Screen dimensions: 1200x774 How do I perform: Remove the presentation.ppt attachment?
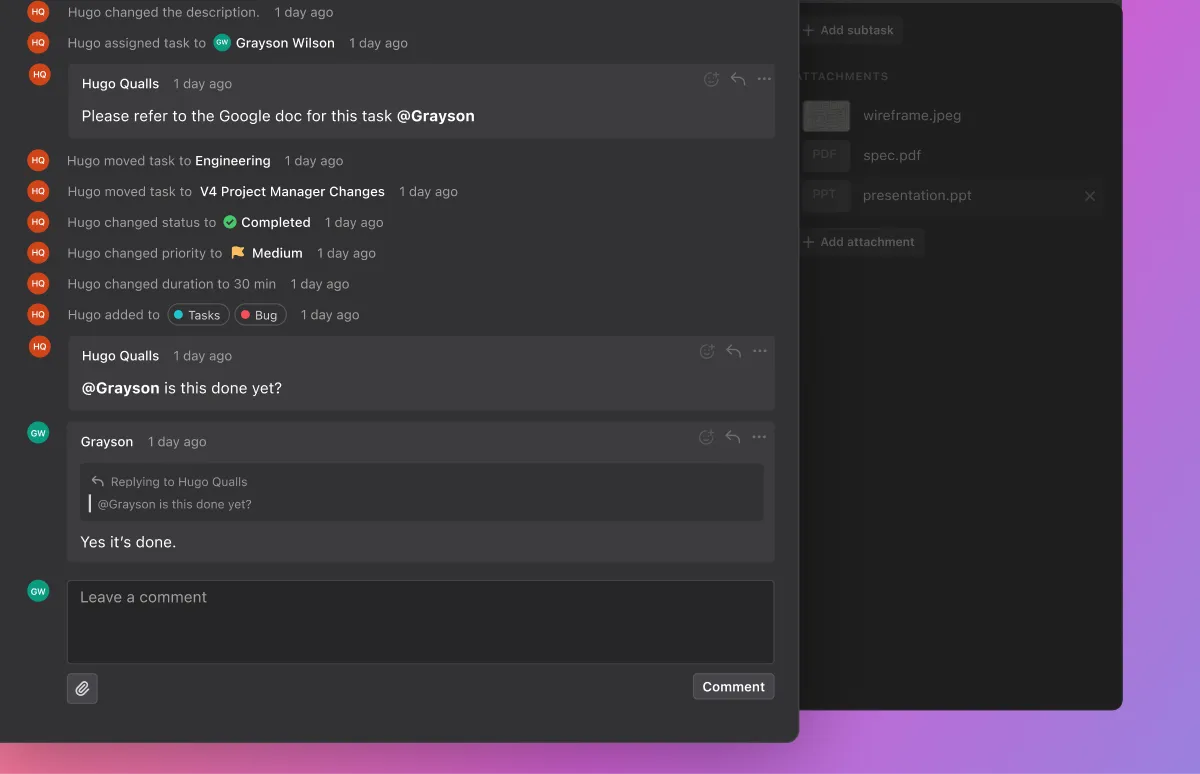coord(1090,196)
